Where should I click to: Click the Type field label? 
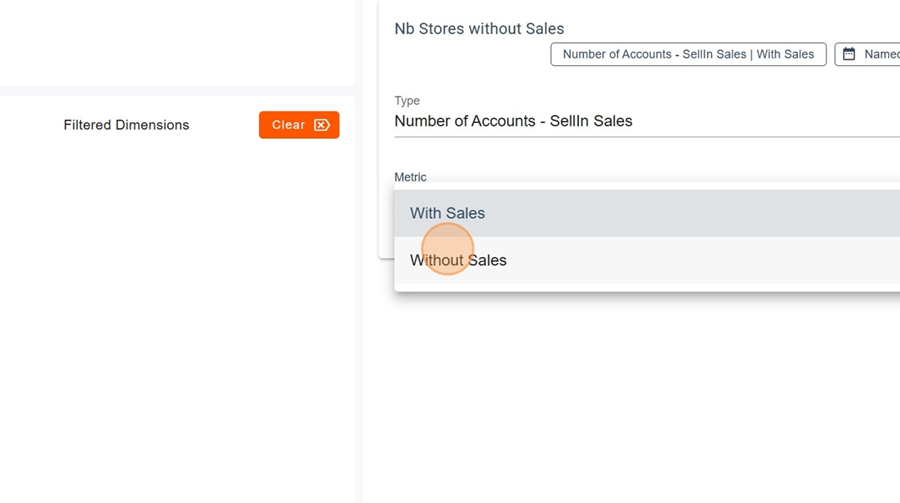pyautogui.click(x=407, y=101)
